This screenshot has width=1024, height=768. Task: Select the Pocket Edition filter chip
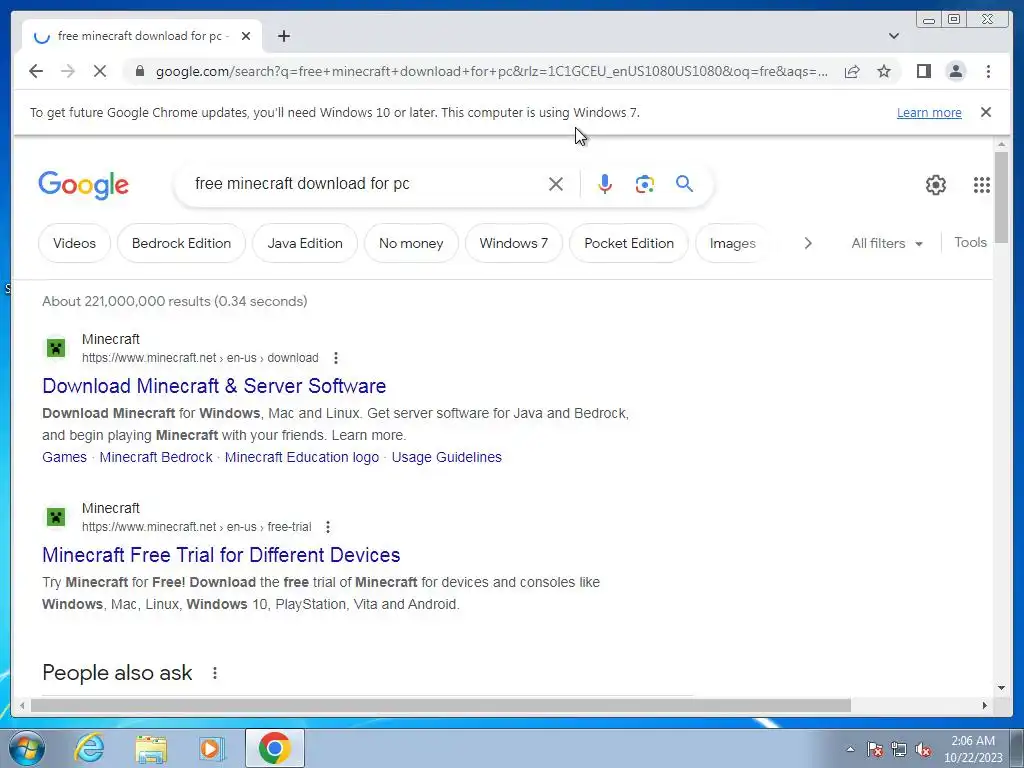pyautogui.click(x=628, y=243)
